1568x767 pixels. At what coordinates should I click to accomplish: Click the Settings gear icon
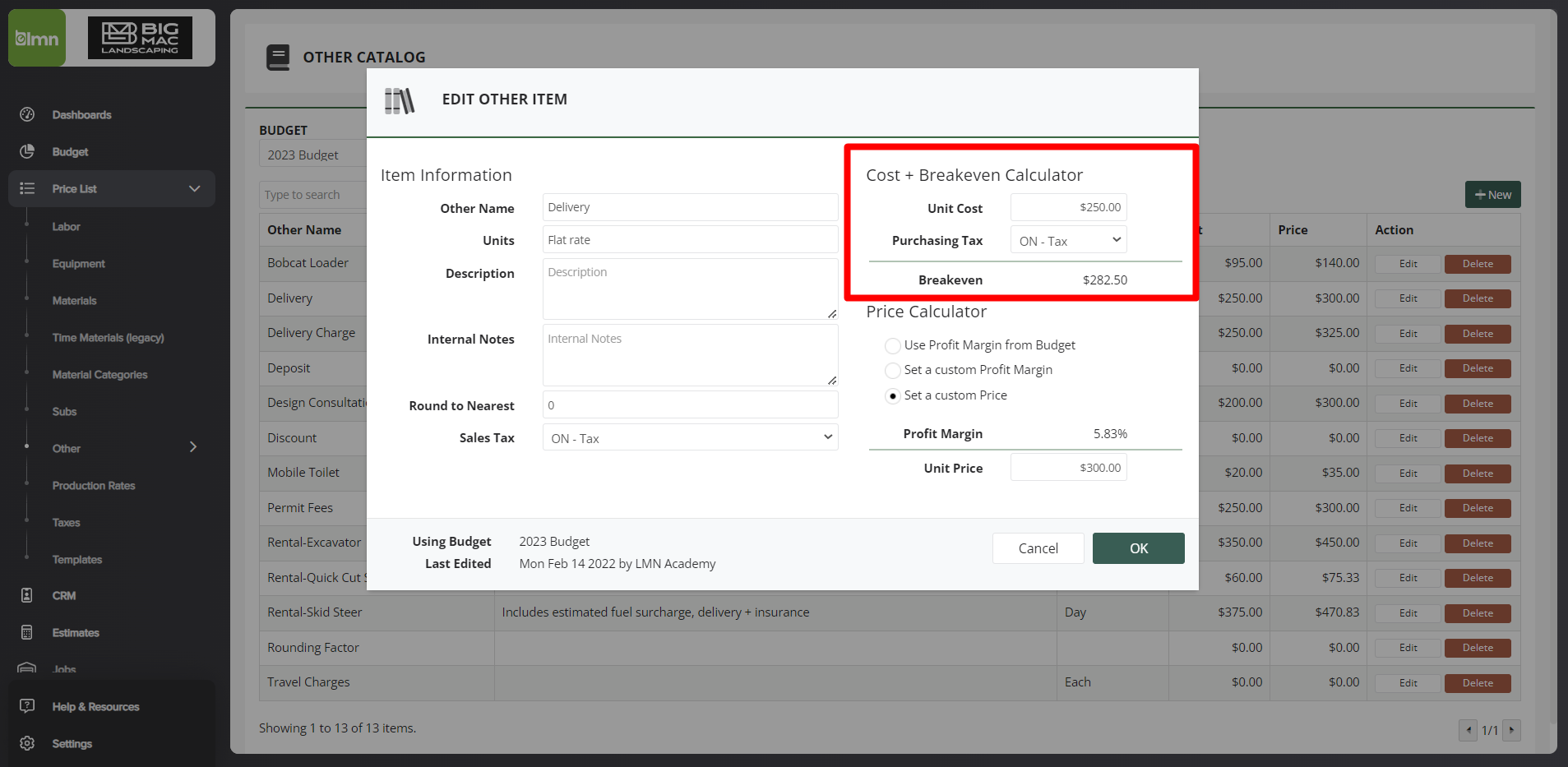coord(27,743)
